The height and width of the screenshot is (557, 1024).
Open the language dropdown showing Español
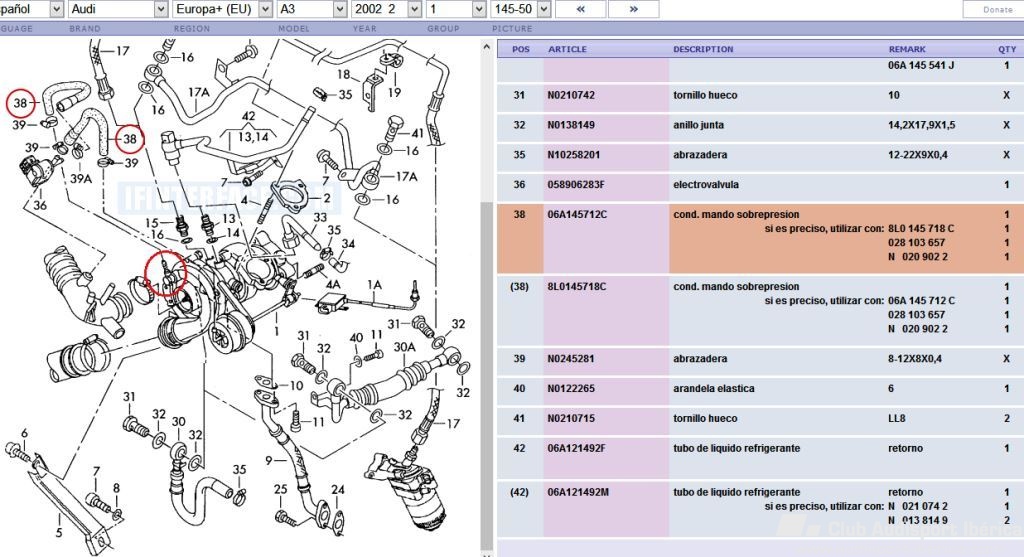(x=31, y=9)
